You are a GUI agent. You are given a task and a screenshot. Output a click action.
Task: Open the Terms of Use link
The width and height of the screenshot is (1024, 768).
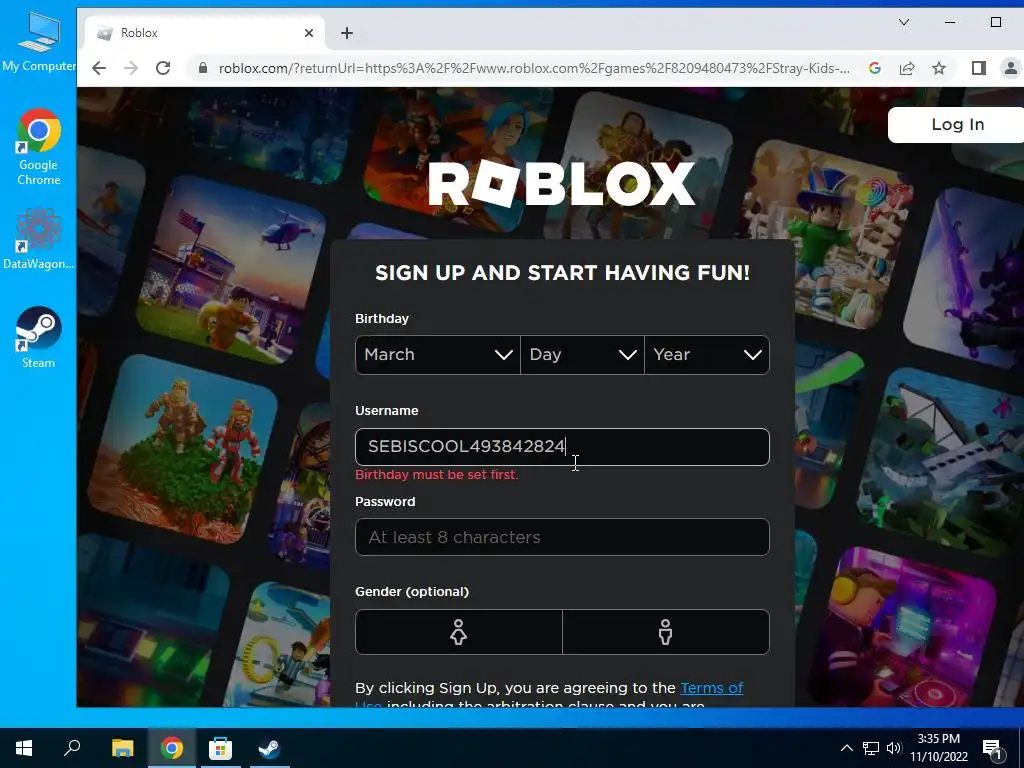pos(711,688)
